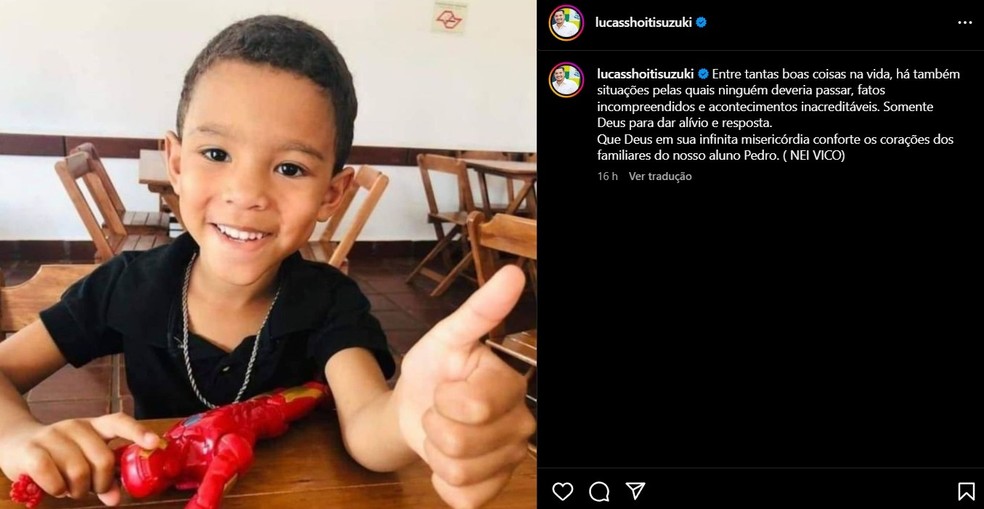The image size is (984, 509).
Task: Click the 16 h post timestamp
Action: click(x=607, y=176)
